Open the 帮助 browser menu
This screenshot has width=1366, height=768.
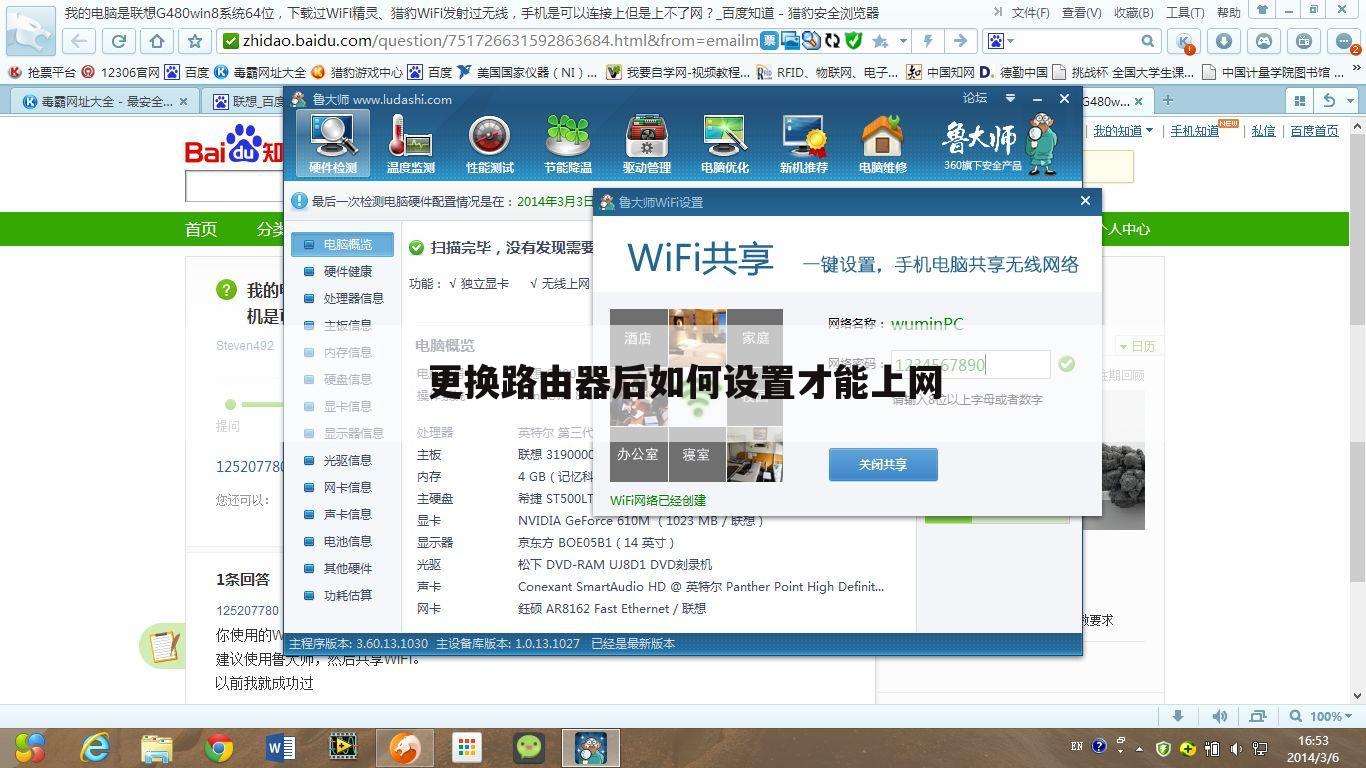[1228, 13]
